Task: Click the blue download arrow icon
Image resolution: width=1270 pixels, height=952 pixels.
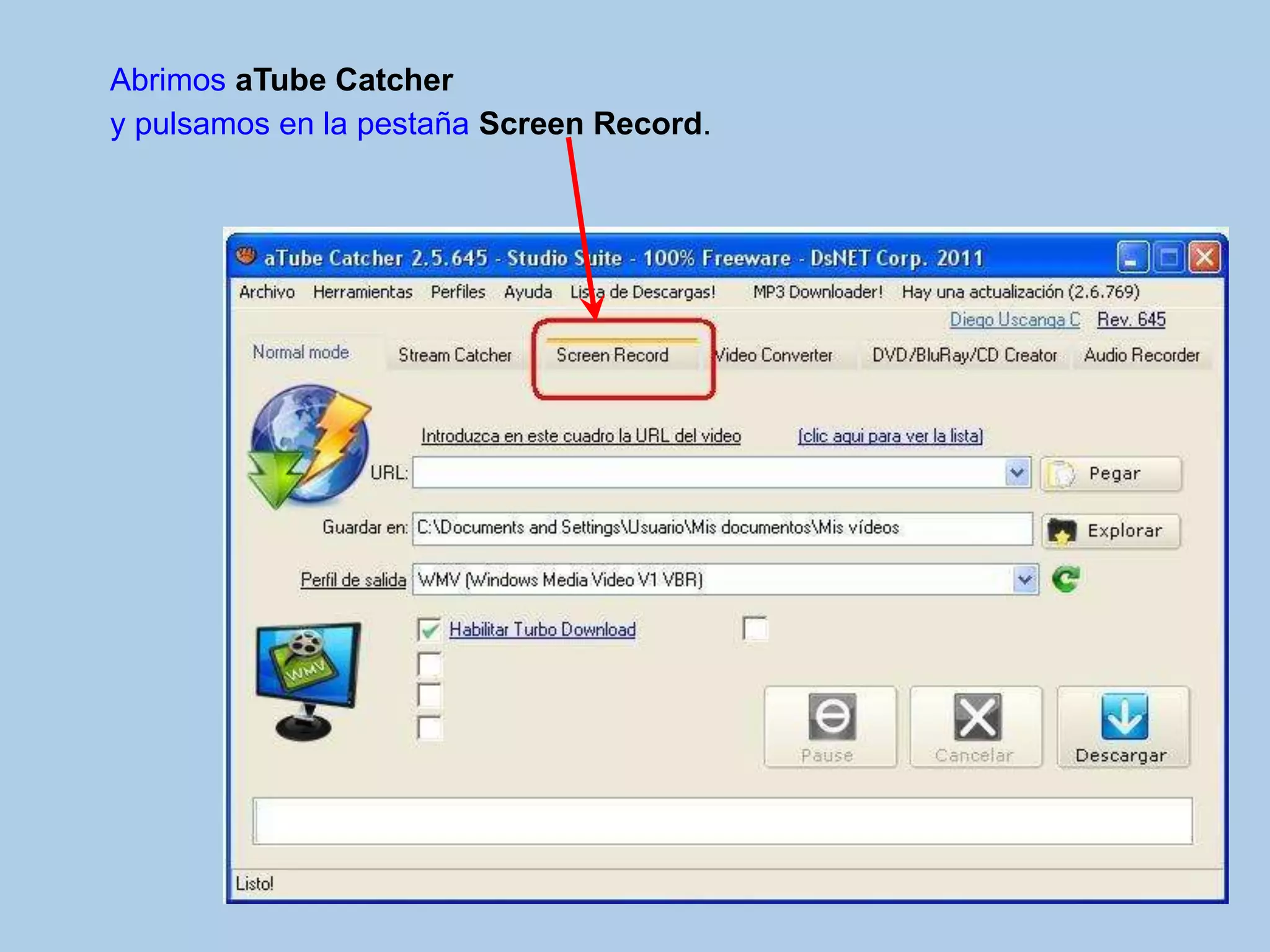Action: click(x=1124, y=716)
